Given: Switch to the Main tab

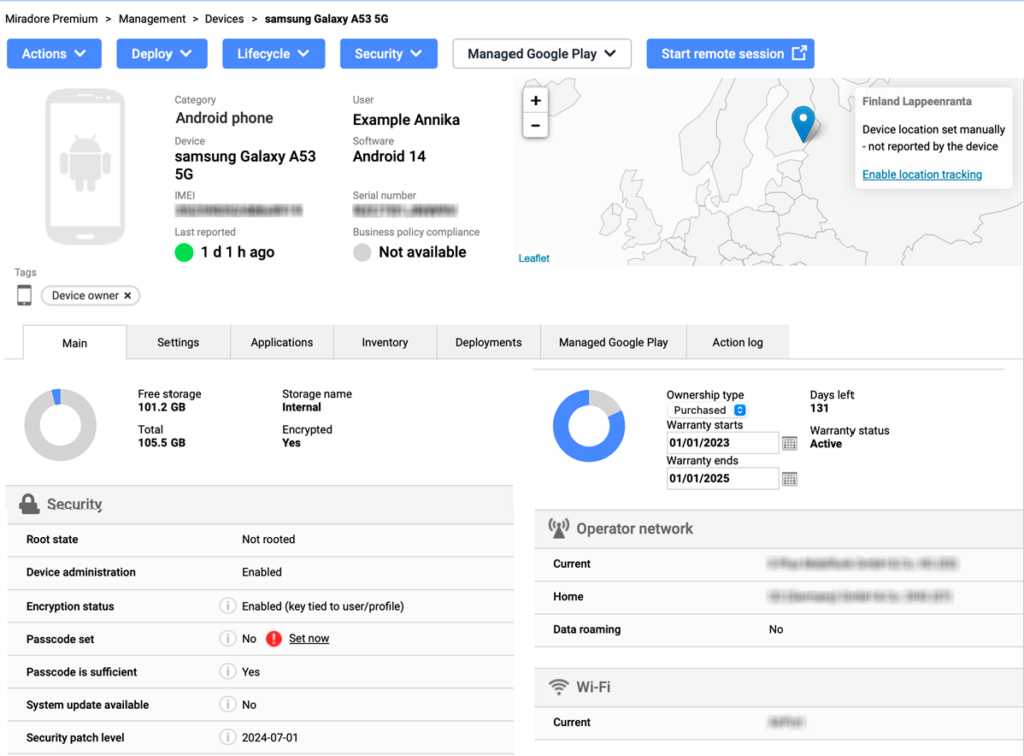Looking at the screenshot, I should (x=74, y=343).
